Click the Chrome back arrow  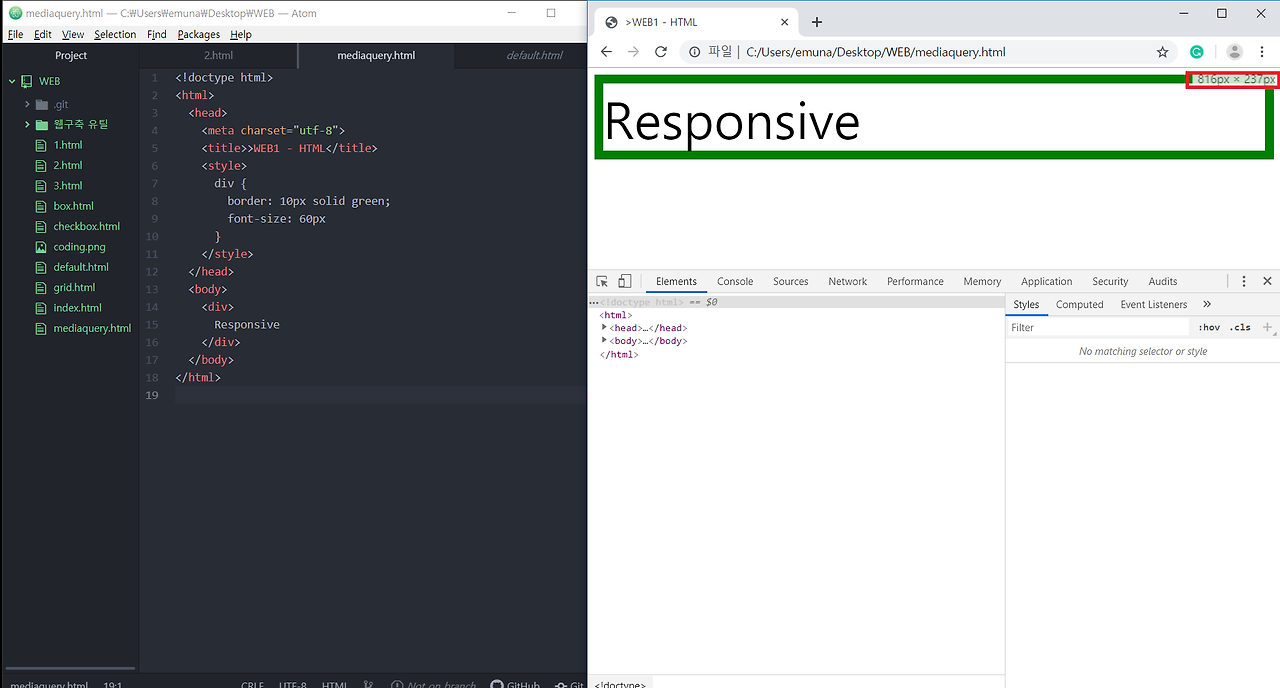pos(606,52)
